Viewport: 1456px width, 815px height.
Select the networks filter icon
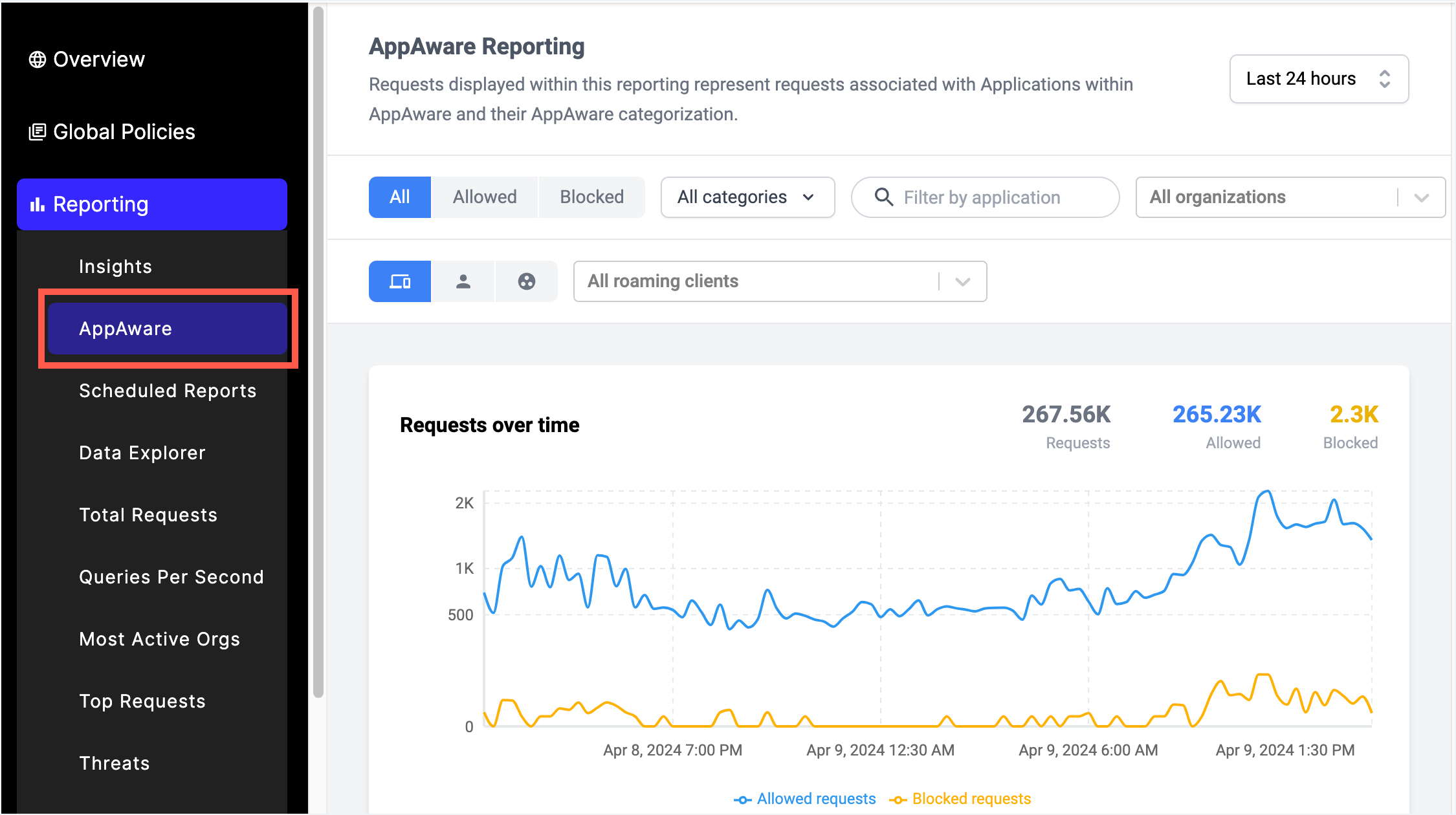click(526, 281)
